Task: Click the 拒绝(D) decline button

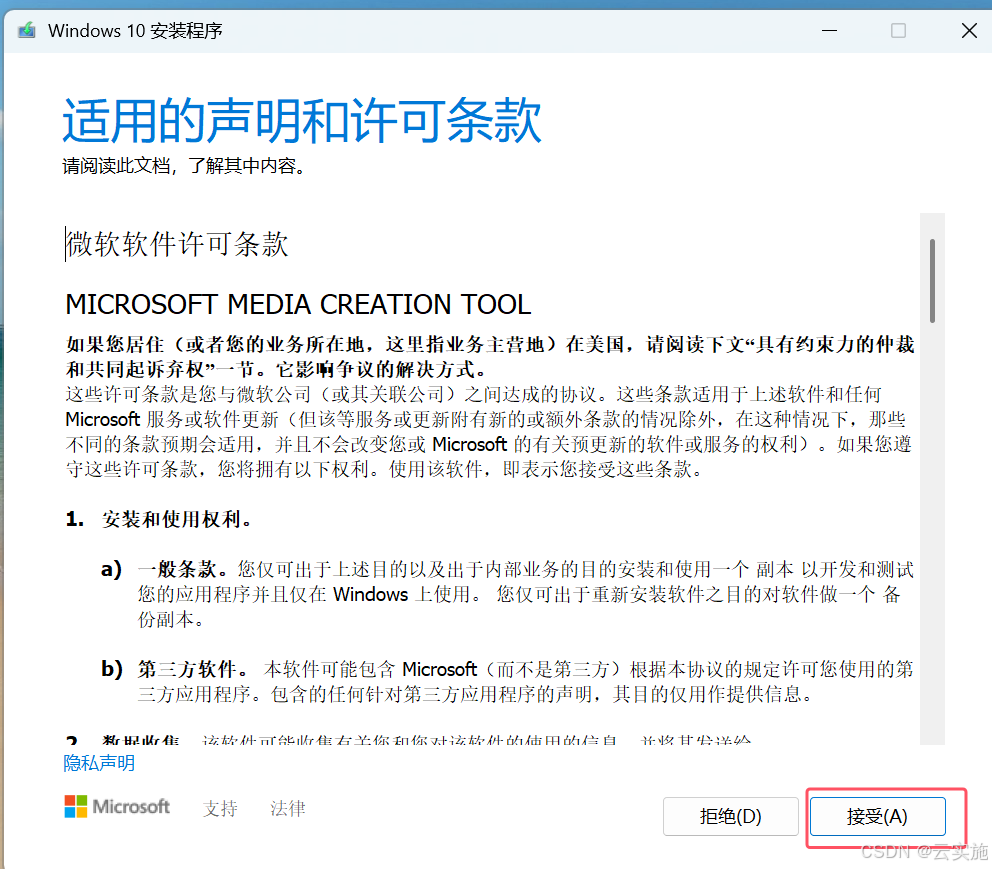Action: point(731,817)
